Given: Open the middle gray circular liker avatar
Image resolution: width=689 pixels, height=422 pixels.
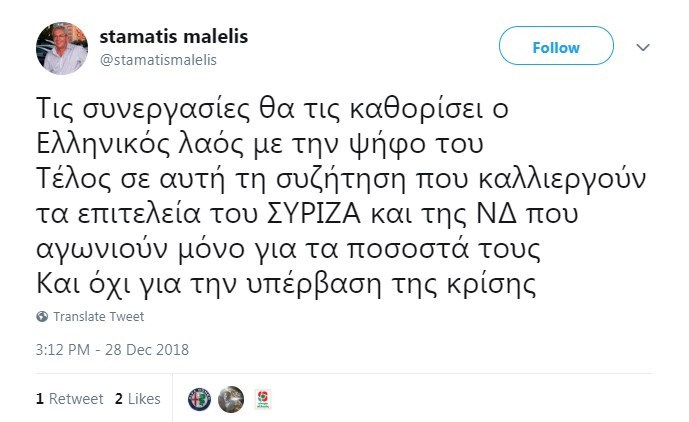Looking at the screenshot, I should tap(231, 399).
